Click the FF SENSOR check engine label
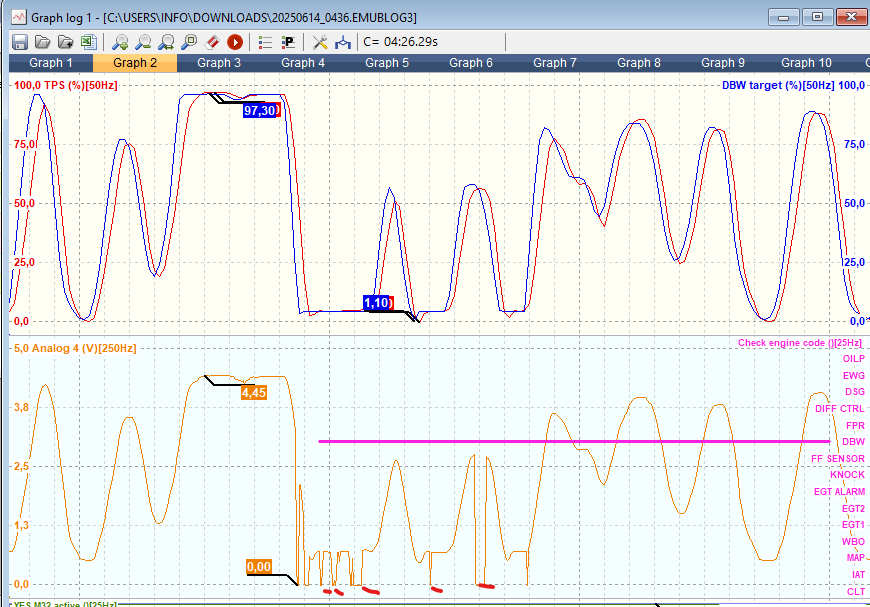 point(838,459)
